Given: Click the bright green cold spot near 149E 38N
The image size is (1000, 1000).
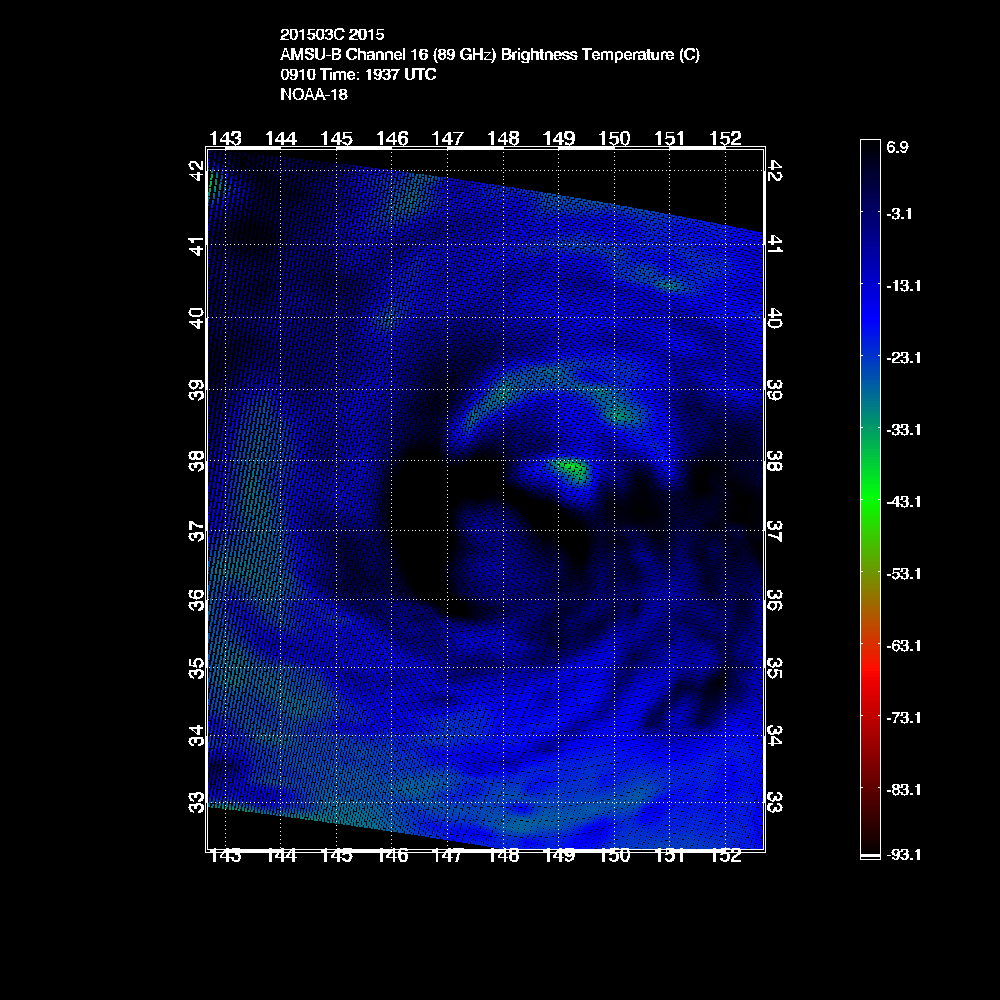Looking at the screenshot, I should tap(571, 469).
